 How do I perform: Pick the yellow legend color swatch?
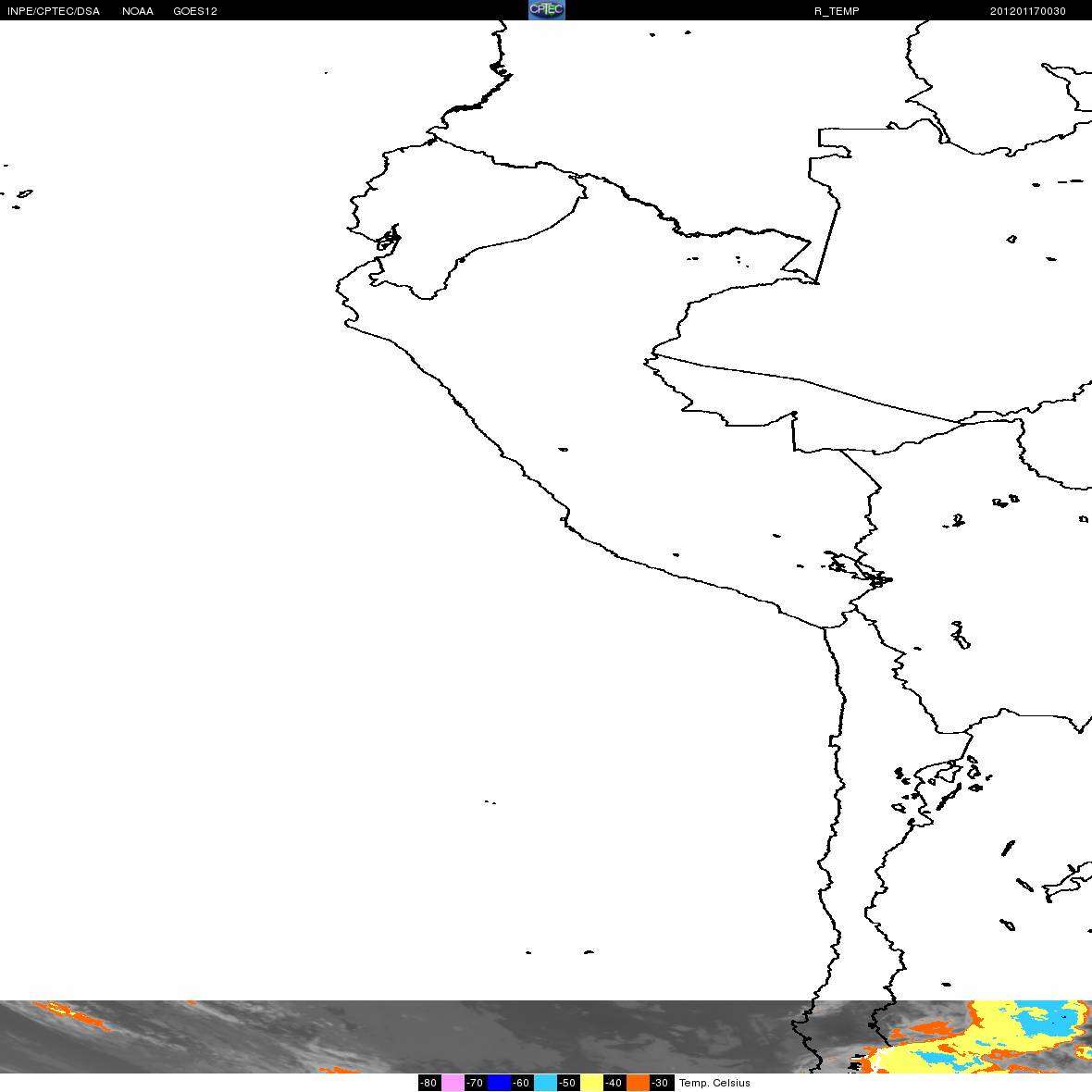(592, 1083)
